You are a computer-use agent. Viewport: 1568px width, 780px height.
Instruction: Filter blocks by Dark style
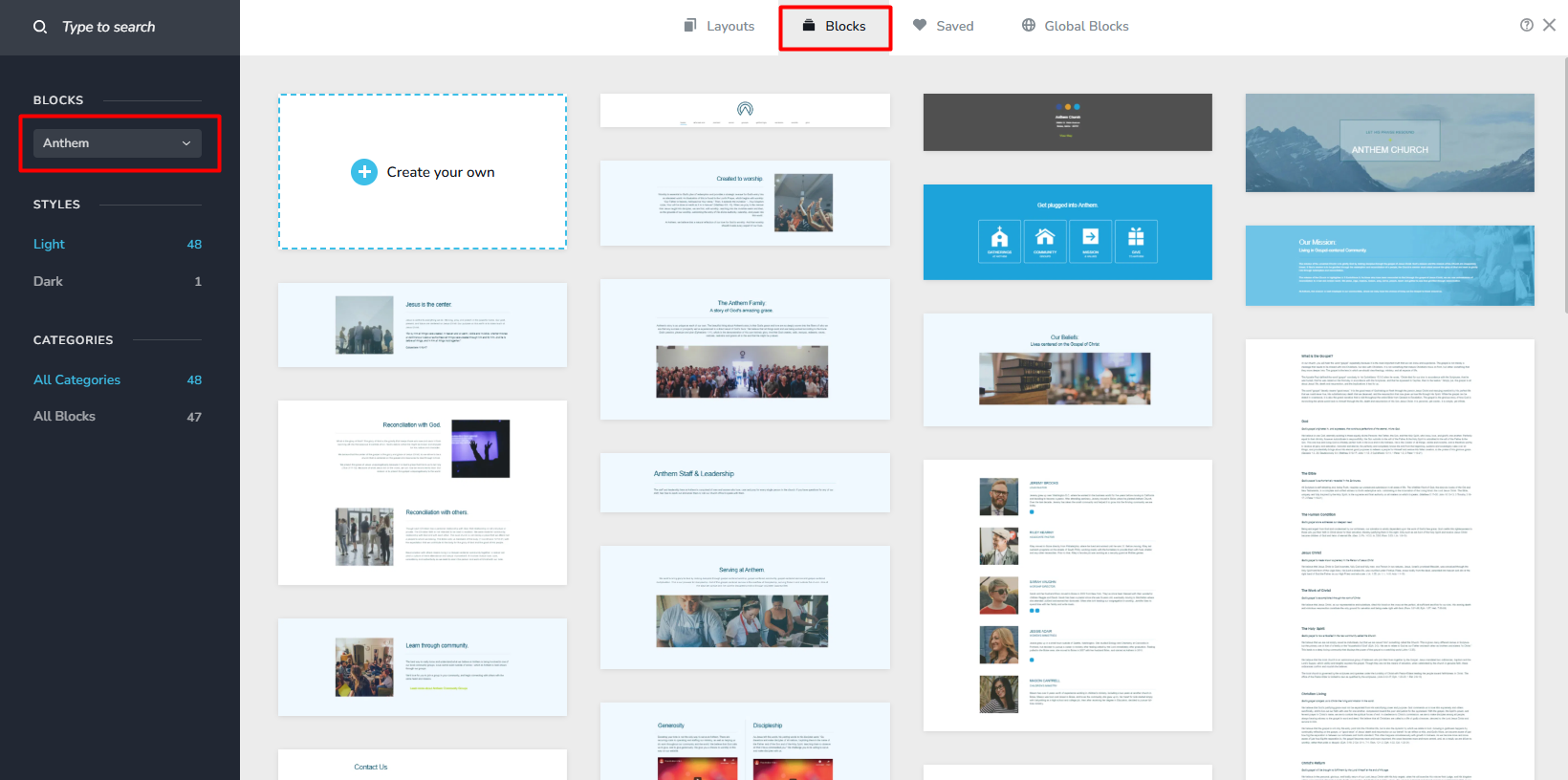[48, 281]
